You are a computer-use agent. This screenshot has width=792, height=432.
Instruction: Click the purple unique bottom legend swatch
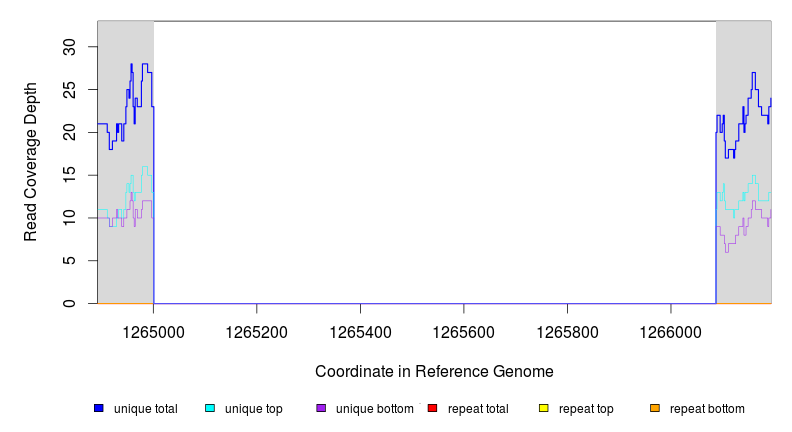tap(321, 409)
